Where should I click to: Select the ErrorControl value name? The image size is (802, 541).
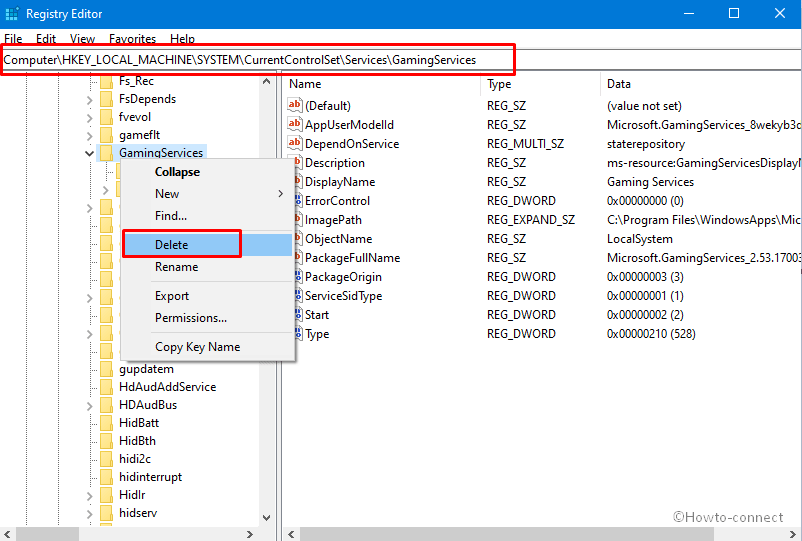(x=337, y=201)
